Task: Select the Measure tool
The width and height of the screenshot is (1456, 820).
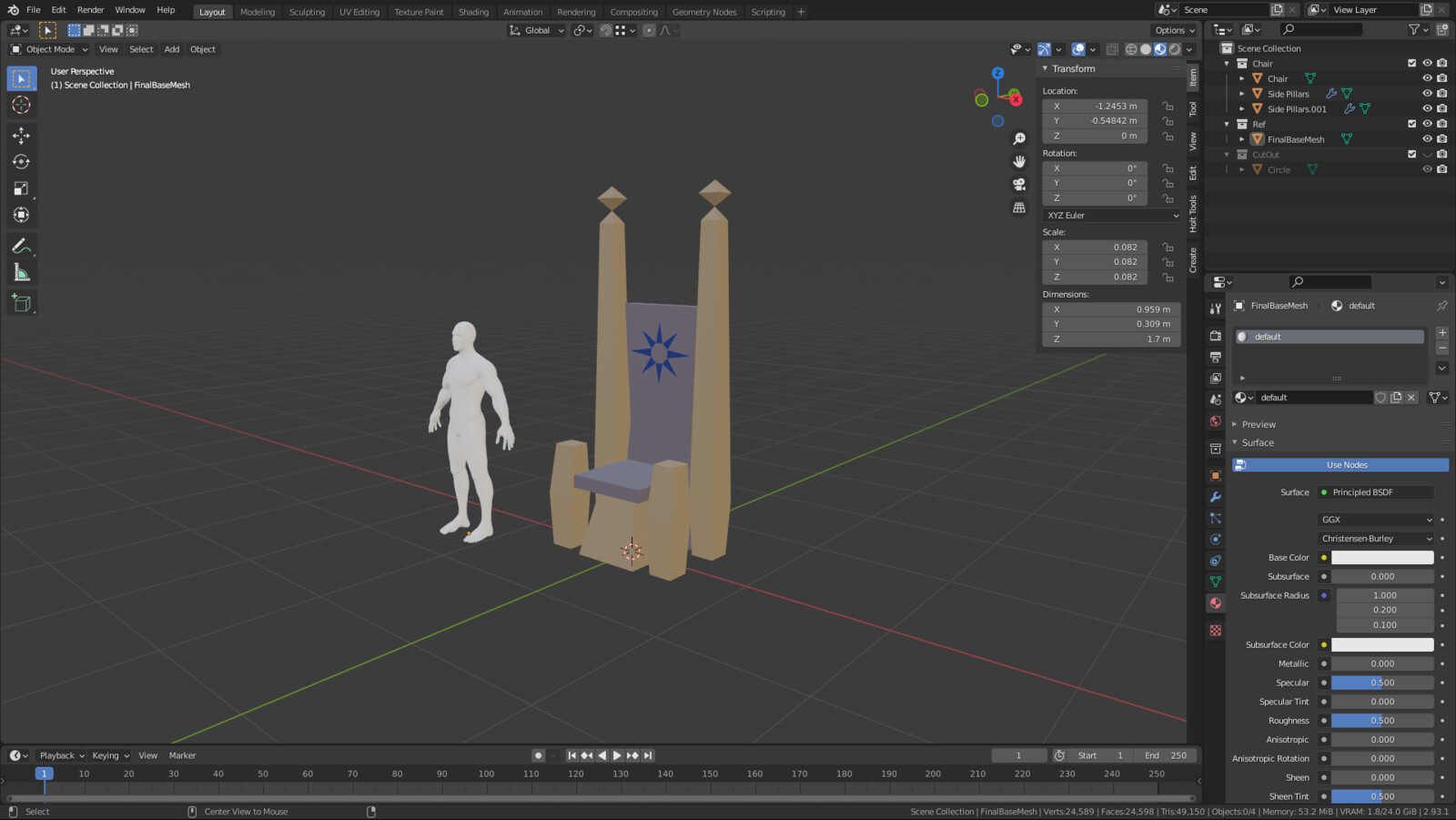Action: tap(21, 272)
